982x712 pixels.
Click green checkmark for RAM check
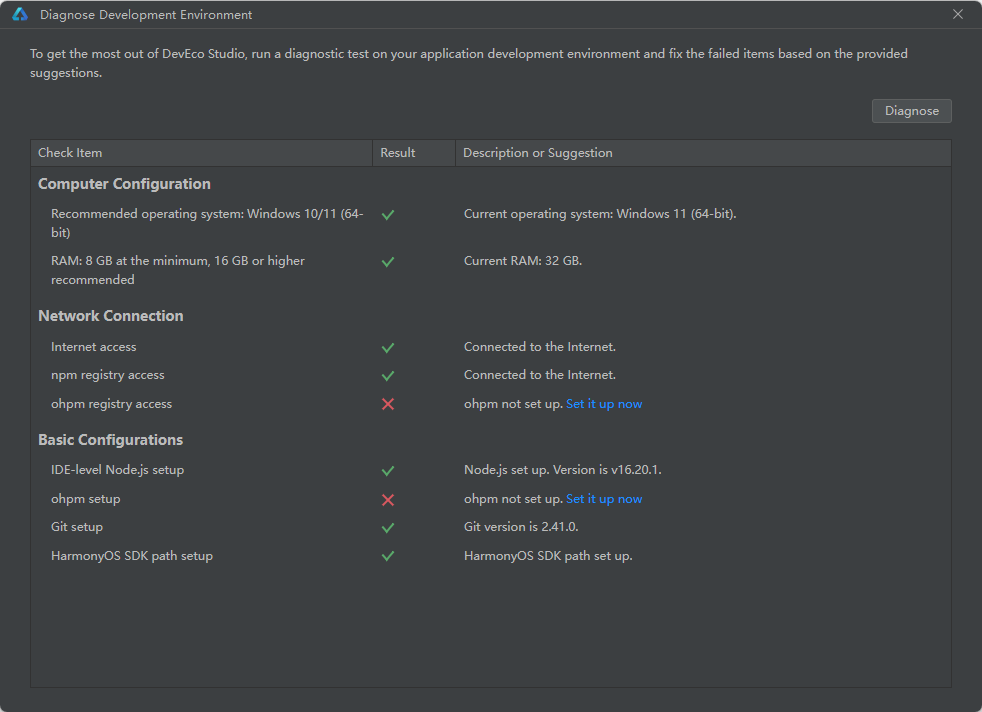coord(388,262)
